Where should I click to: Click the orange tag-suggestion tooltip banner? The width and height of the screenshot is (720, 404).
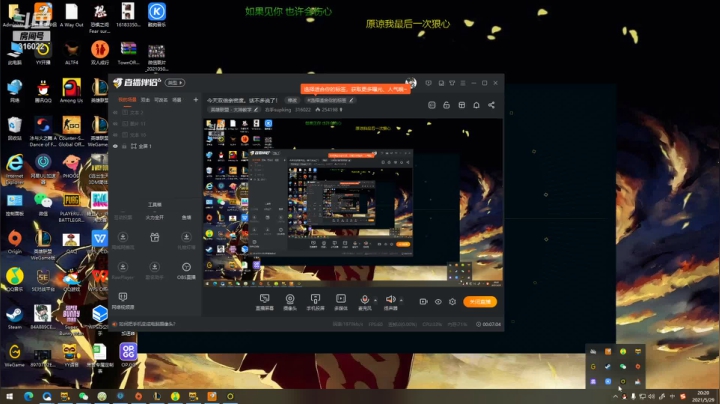click(x=355, y=89)
